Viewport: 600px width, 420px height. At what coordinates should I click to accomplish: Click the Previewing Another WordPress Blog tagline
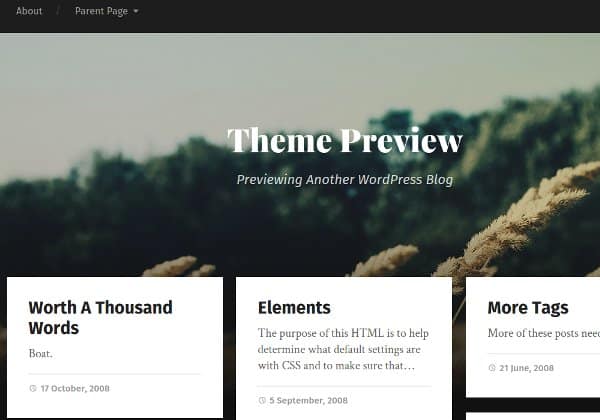coord(345,179)
